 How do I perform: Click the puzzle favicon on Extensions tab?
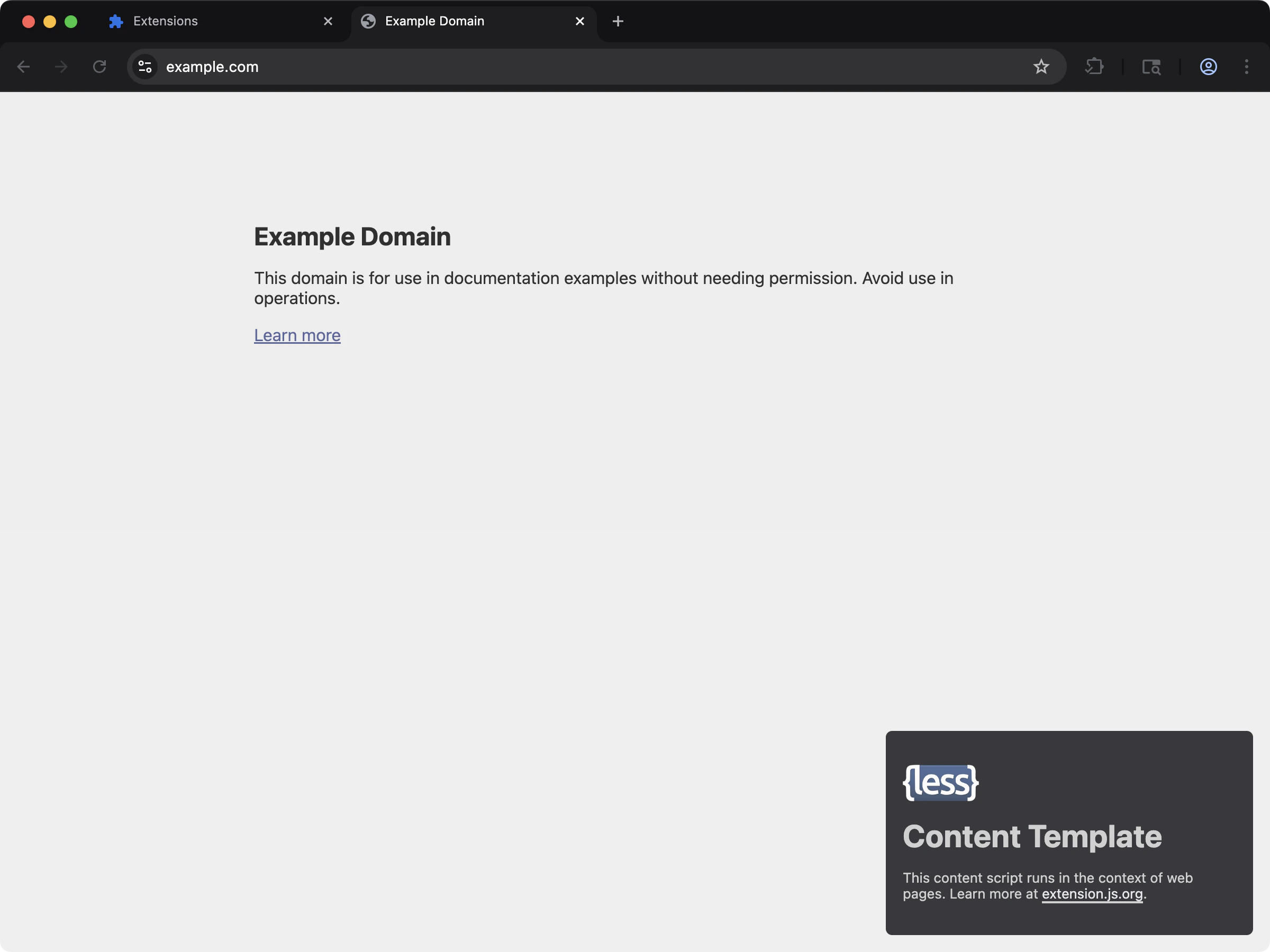pos(115,21)
